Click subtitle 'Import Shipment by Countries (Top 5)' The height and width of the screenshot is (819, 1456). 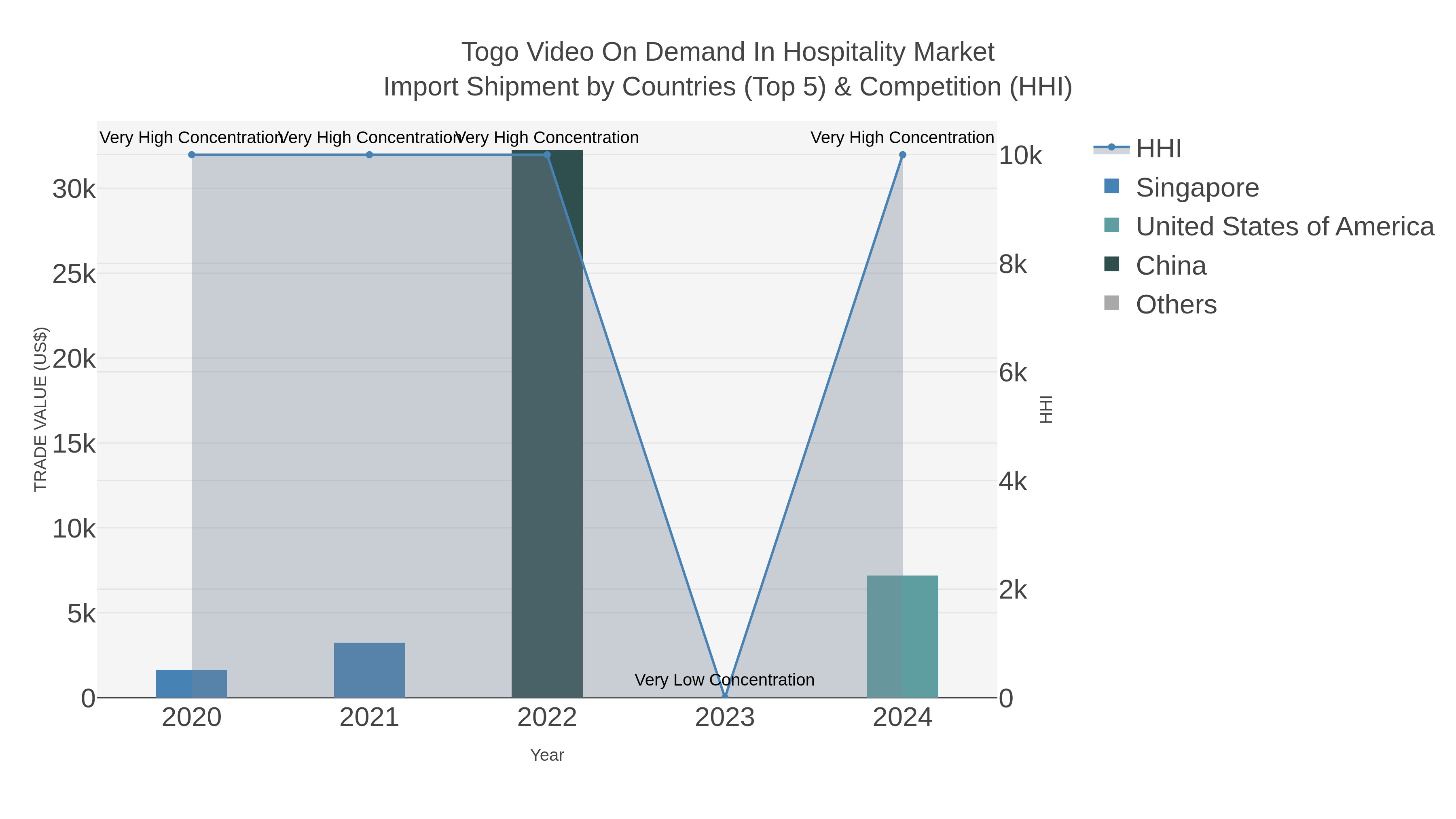tap(604, 87)
